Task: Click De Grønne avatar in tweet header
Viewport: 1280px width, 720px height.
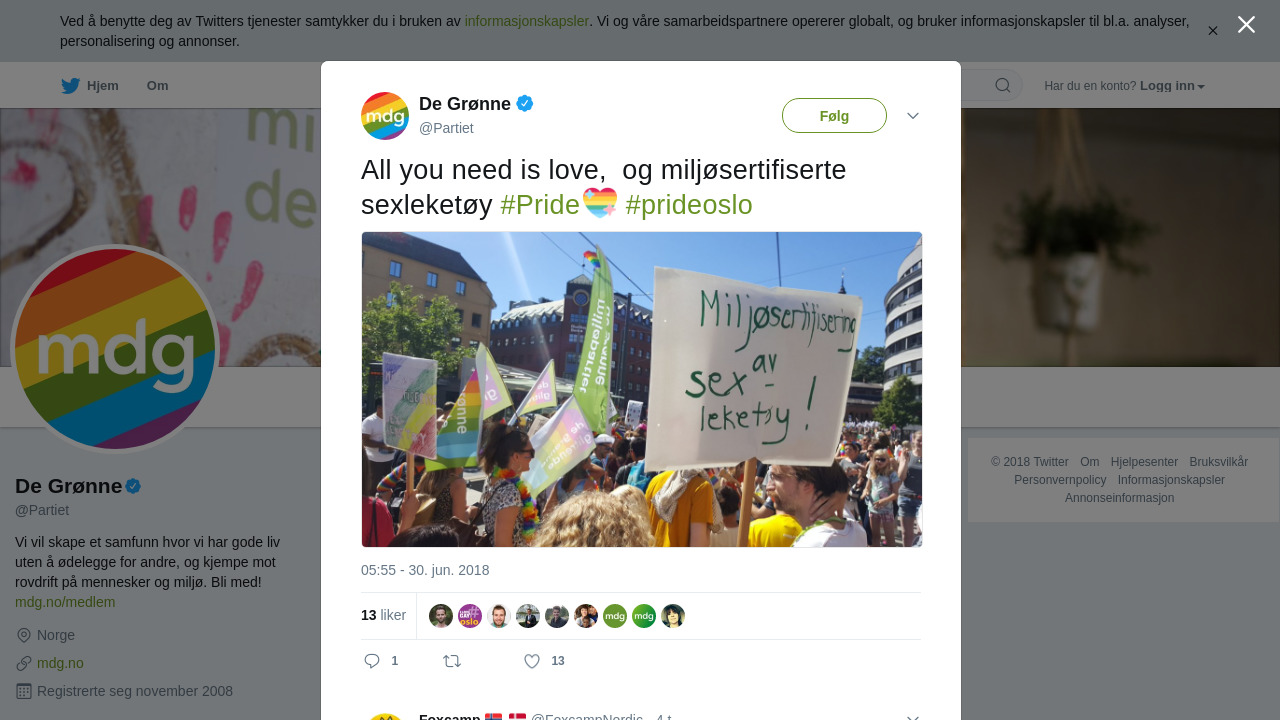Action: (385, 116)
